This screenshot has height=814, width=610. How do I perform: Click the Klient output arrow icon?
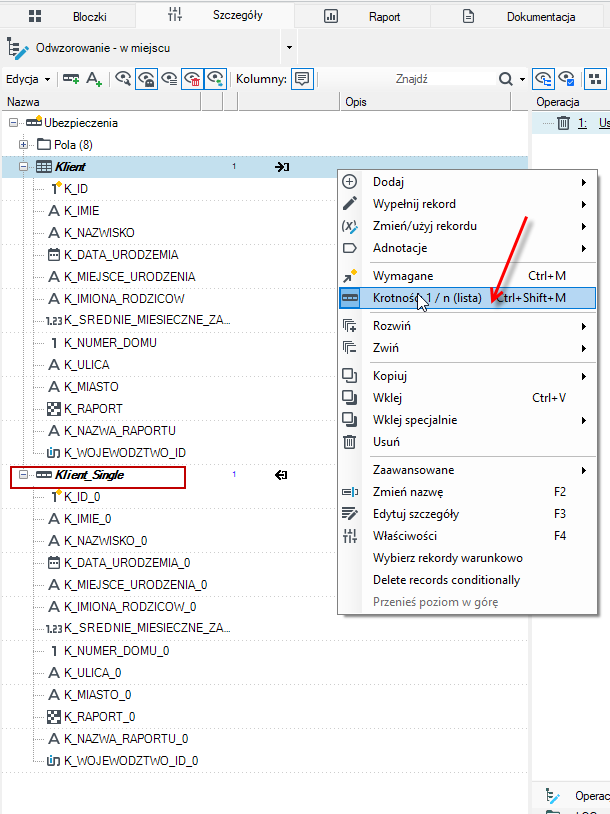[282, 167]
